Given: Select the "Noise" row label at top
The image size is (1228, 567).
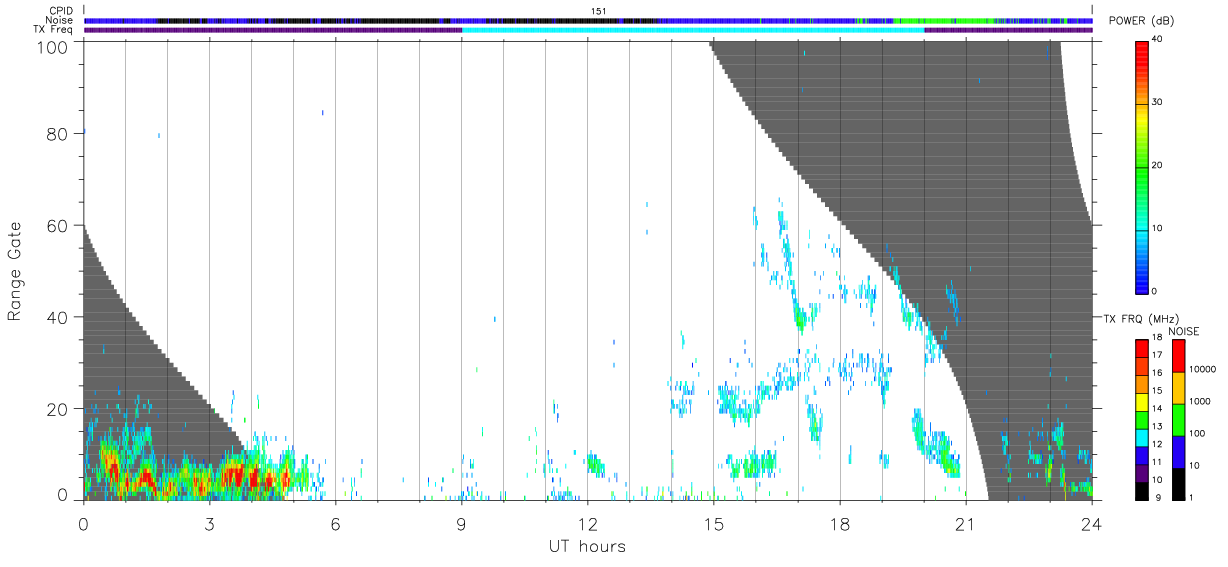Looking at the screenshot, I should [60, 20].
